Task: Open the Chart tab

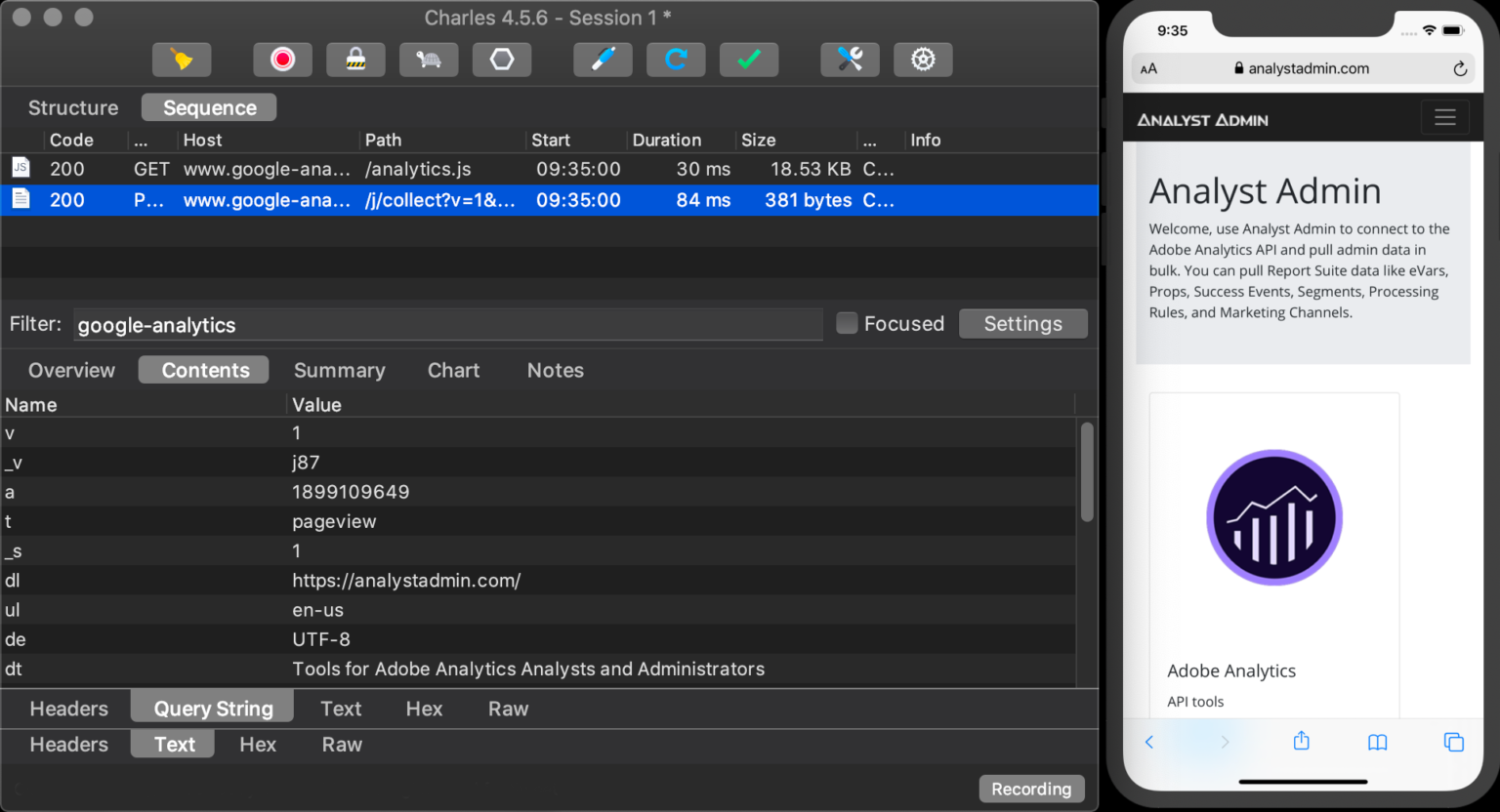Action: click(x=453, y=370)
